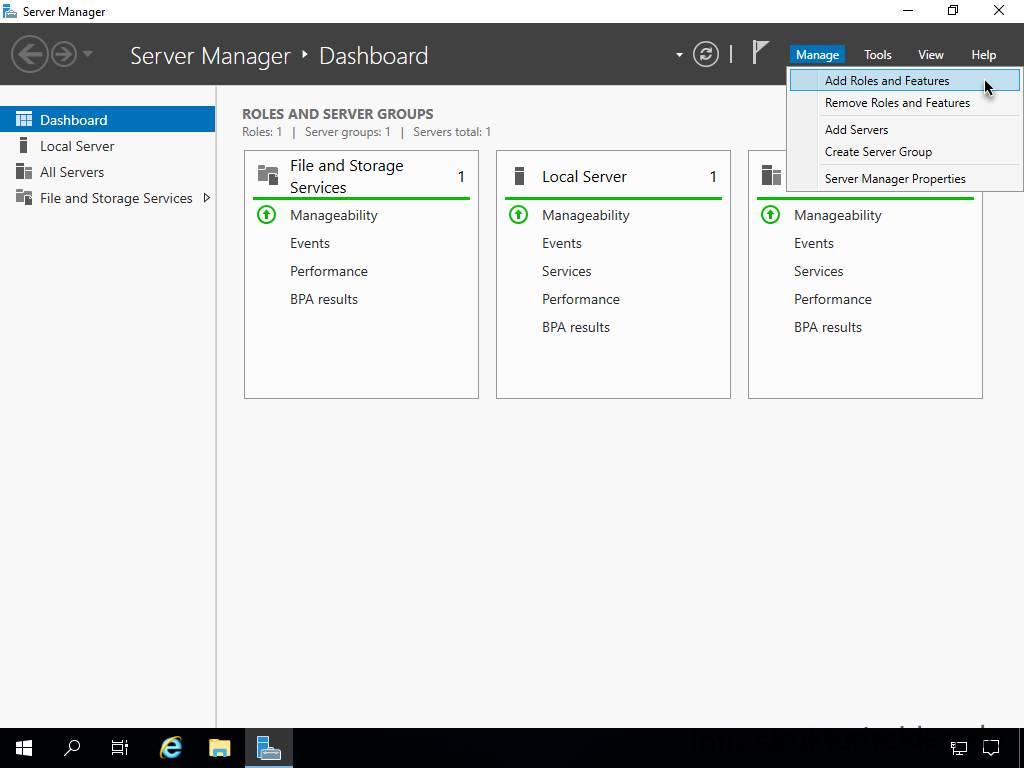Click the Local Server icon in sidebar
1024x768 pixels.
pos(24,145)
